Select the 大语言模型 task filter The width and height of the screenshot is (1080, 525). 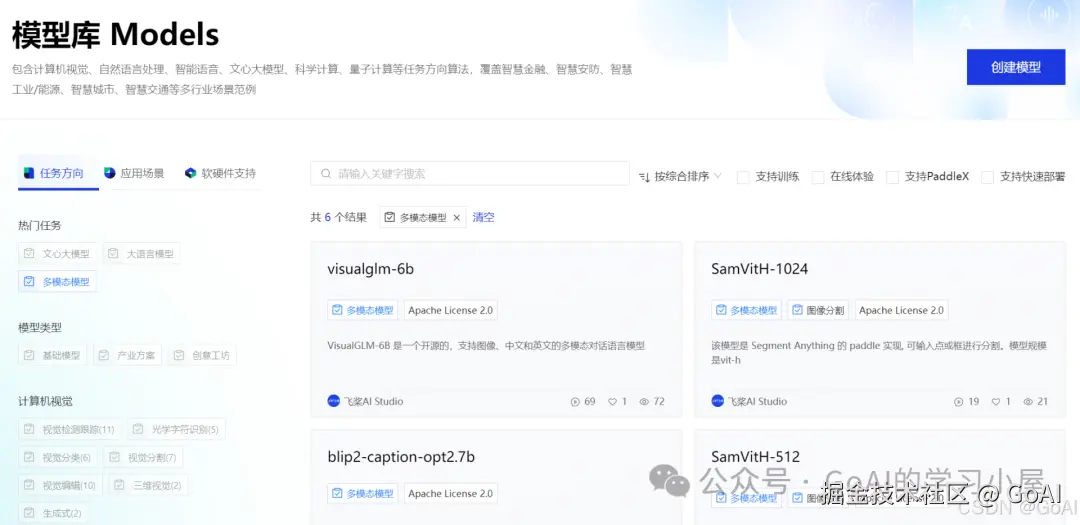(143, 254)
